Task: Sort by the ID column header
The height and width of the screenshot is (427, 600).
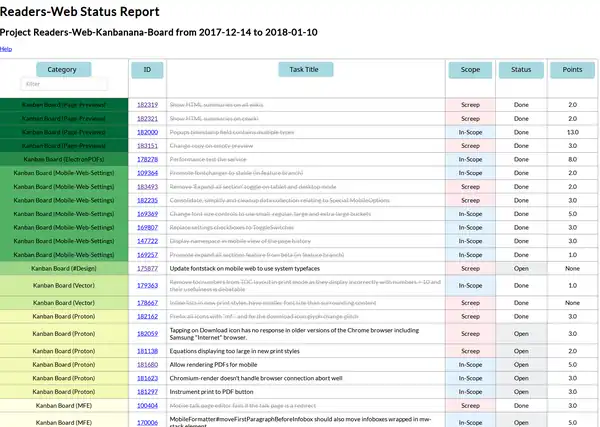Action: click(x=147, y=70)
